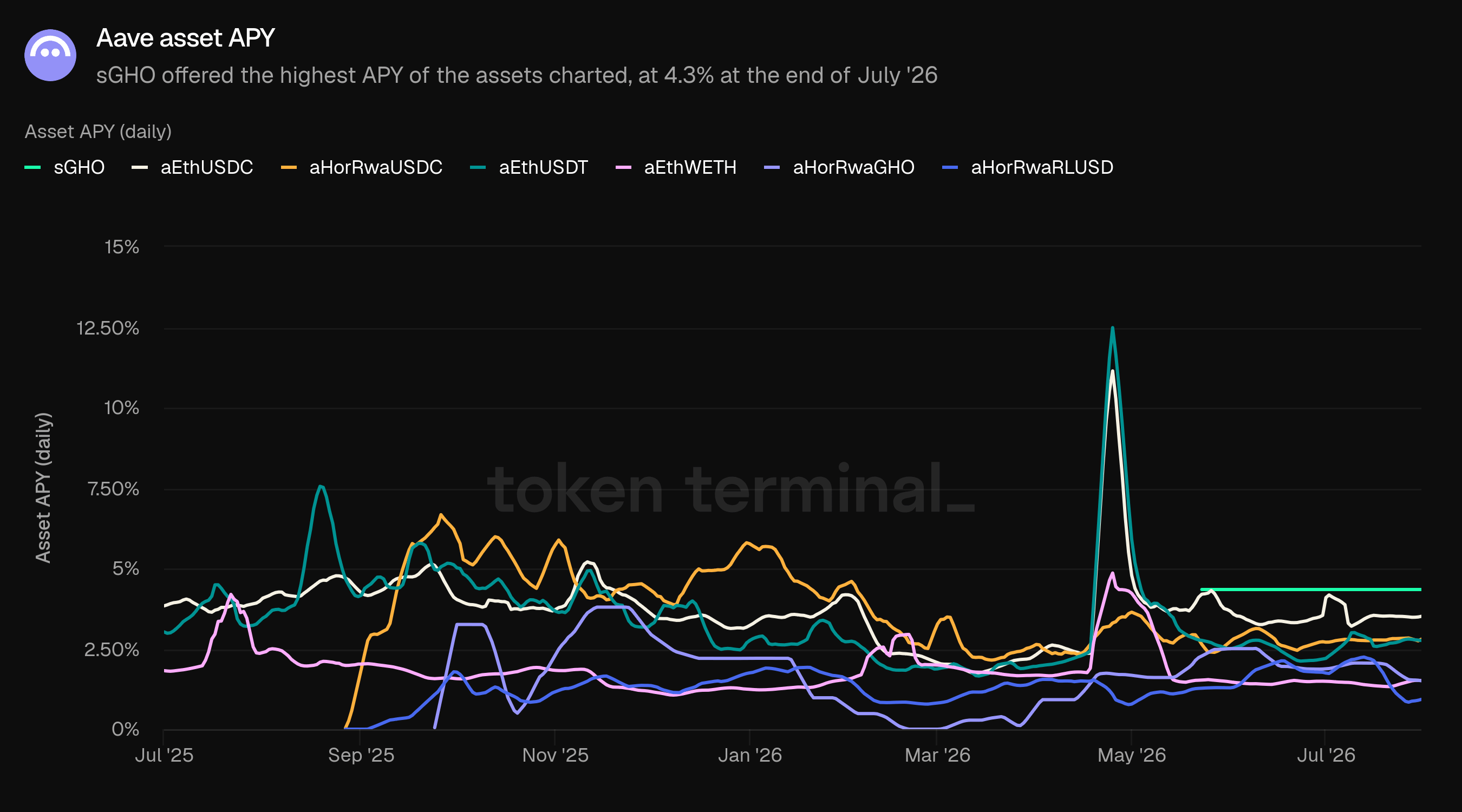The width and height of the screenshot is (1462, 812).
Task: Click the Mar '26 x-axis label
Action: pos(937,755)
